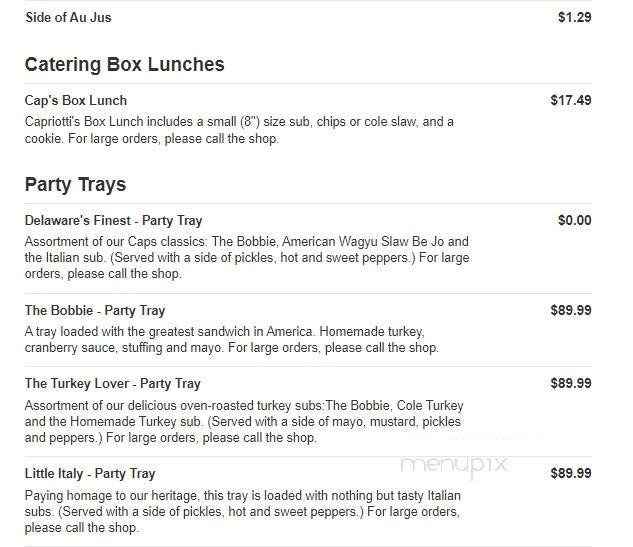Screen dimensions: 633x547
Task: Click the Cap's Box Lunch description text
Action: (x=239, y=130)
